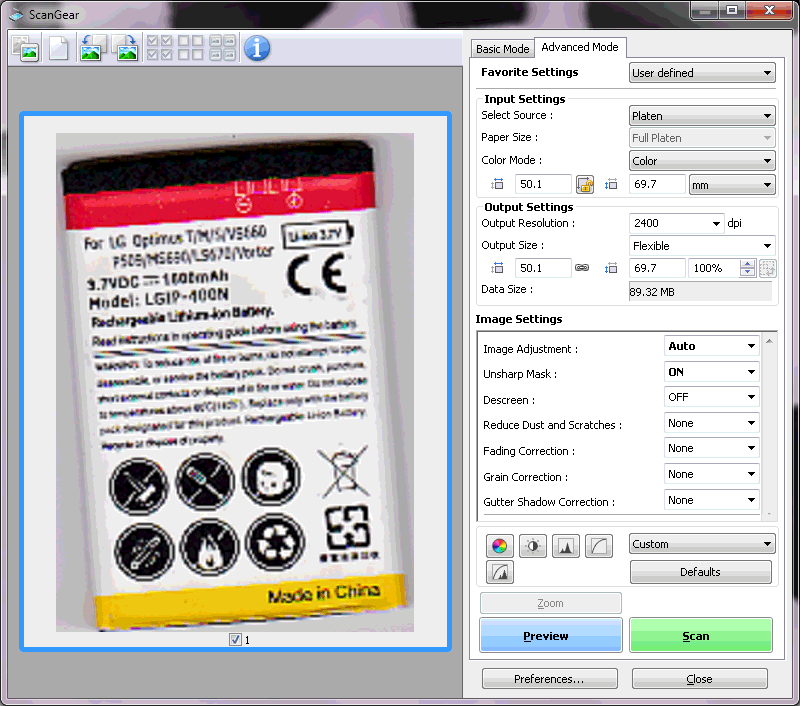Toggle the image 1 checkbox below preview
The height and width of the screenshot is (706, 800).
(x=235, y=640)
